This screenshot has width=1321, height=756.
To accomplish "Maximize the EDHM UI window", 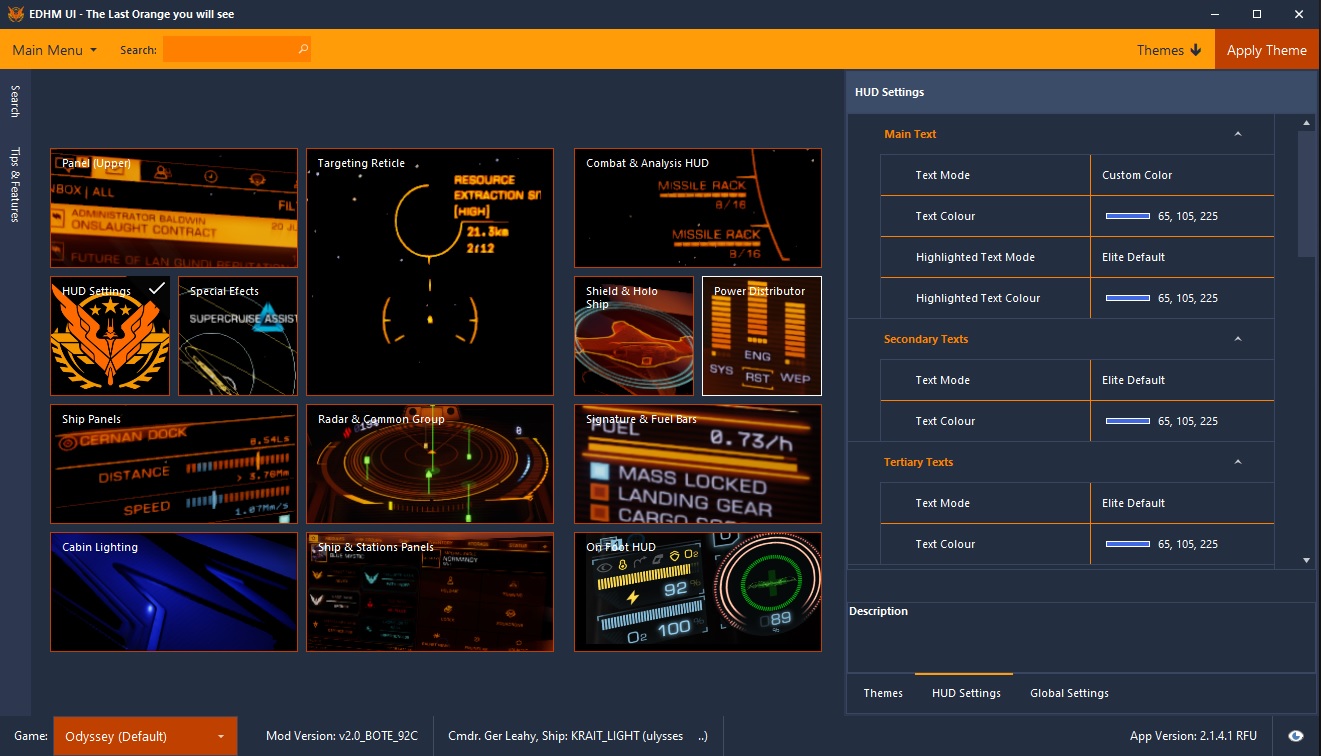I will pyautogui.click(x=1257, y=14).
